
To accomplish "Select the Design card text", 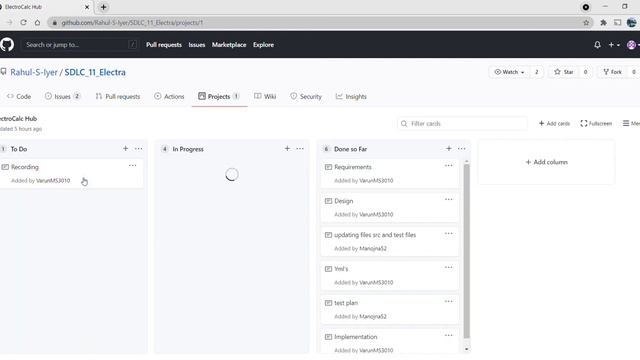I will click(x=344, y=201).
